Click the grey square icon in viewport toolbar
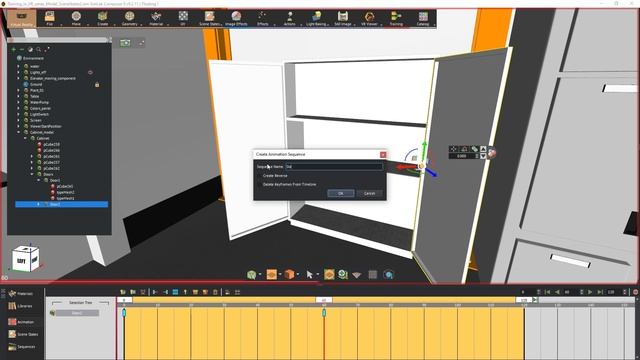Image resolution: width=640 pixels, height=360 pixels. click(373, 275)
